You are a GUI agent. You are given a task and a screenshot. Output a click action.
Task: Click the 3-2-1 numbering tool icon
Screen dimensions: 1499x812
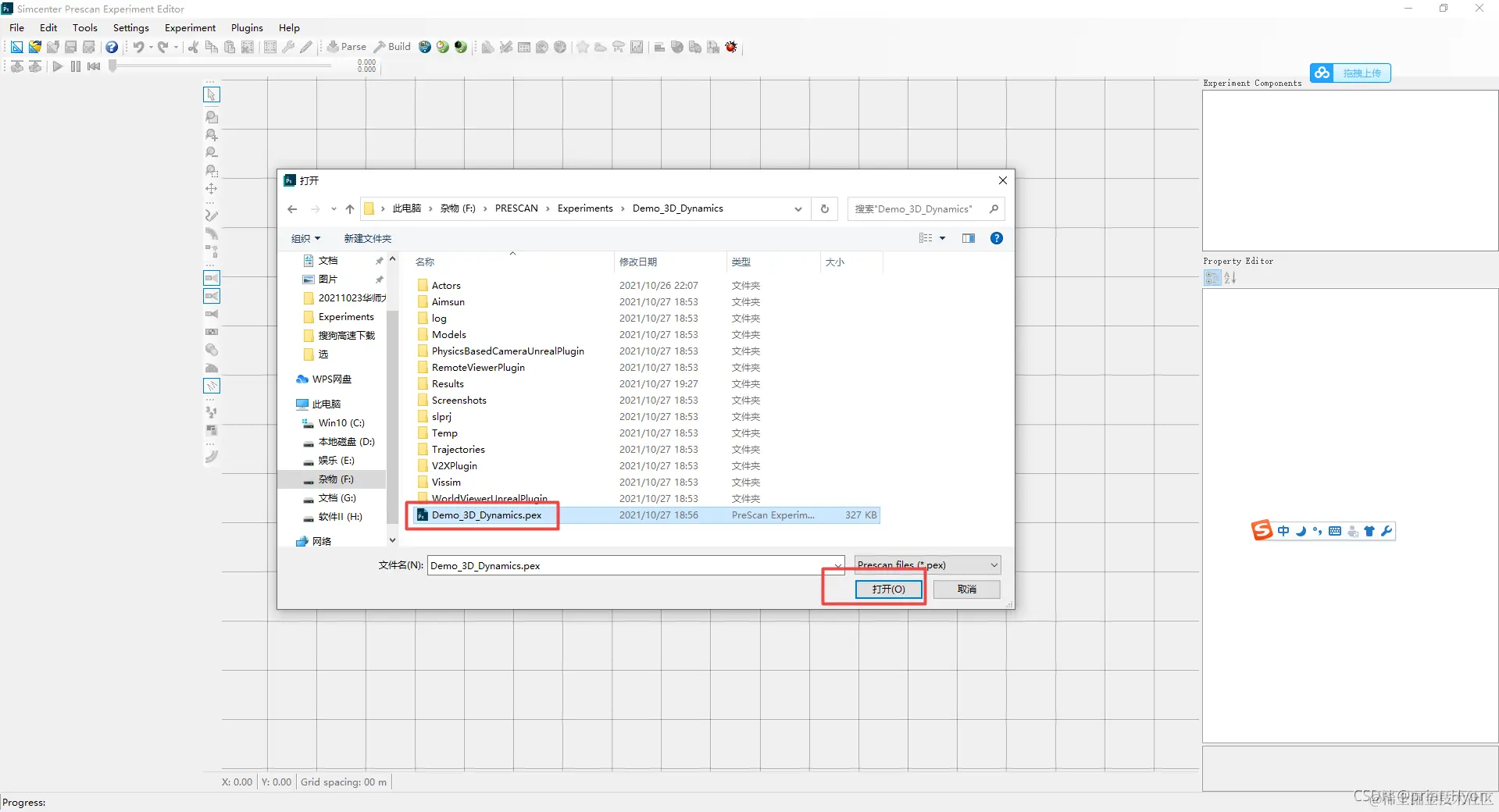pyautogui.click(x=212, y=412)
